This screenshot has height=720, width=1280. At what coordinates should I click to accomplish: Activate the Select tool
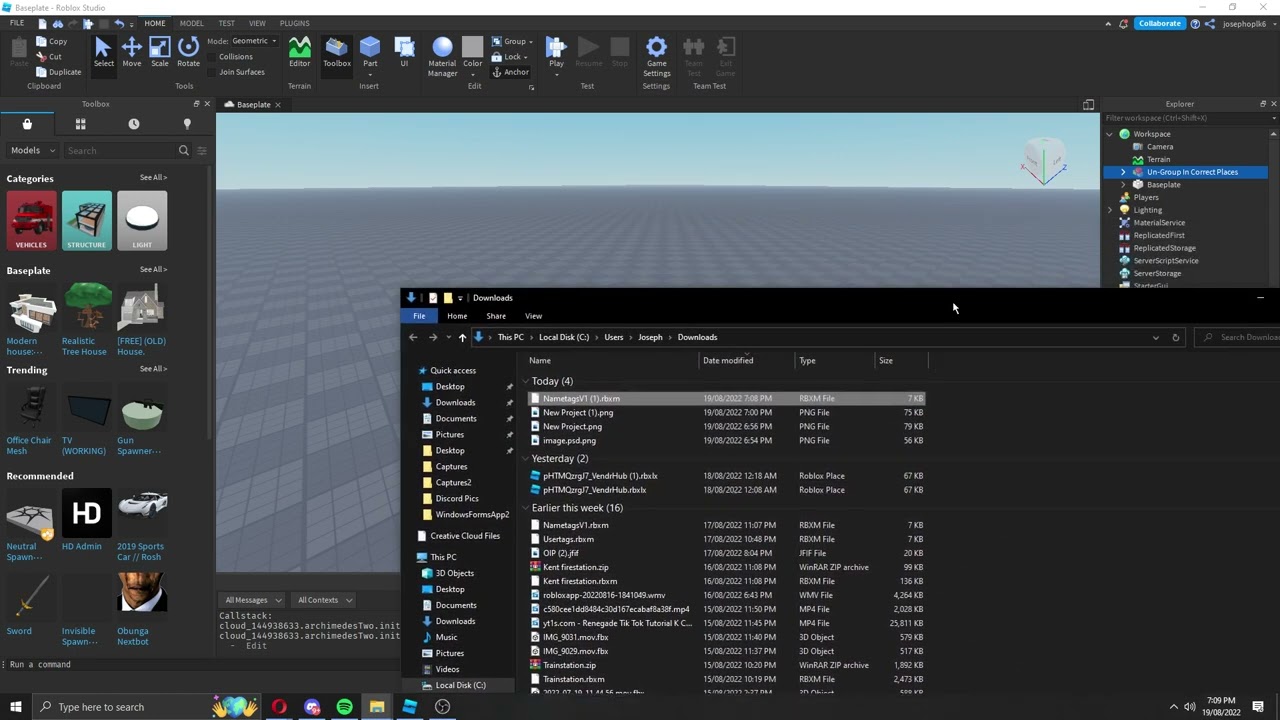[x=103, y=53]
